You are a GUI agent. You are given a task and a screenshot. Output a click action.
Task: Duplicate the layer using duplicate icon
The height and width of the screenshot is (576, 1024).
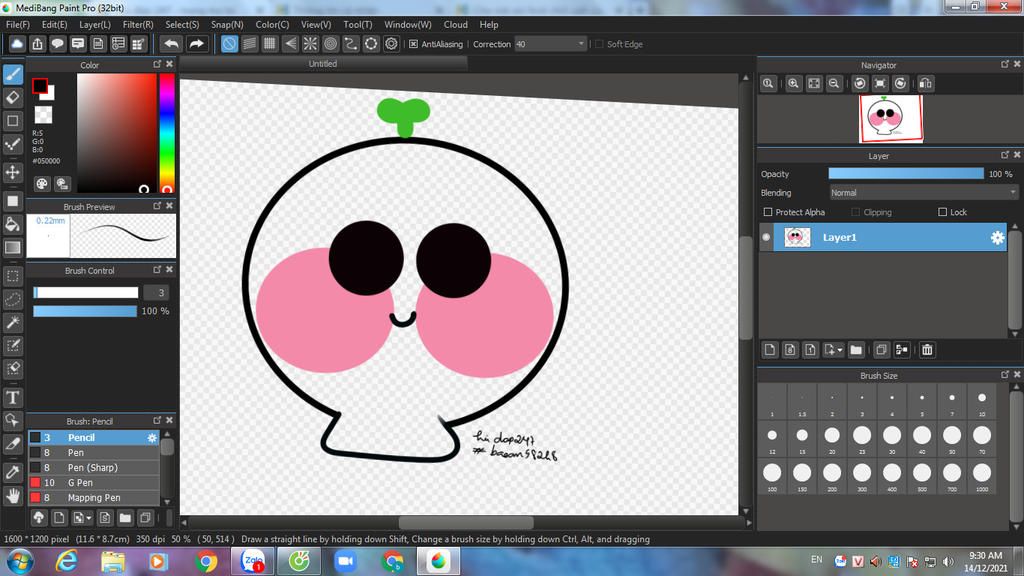[881, 350]
